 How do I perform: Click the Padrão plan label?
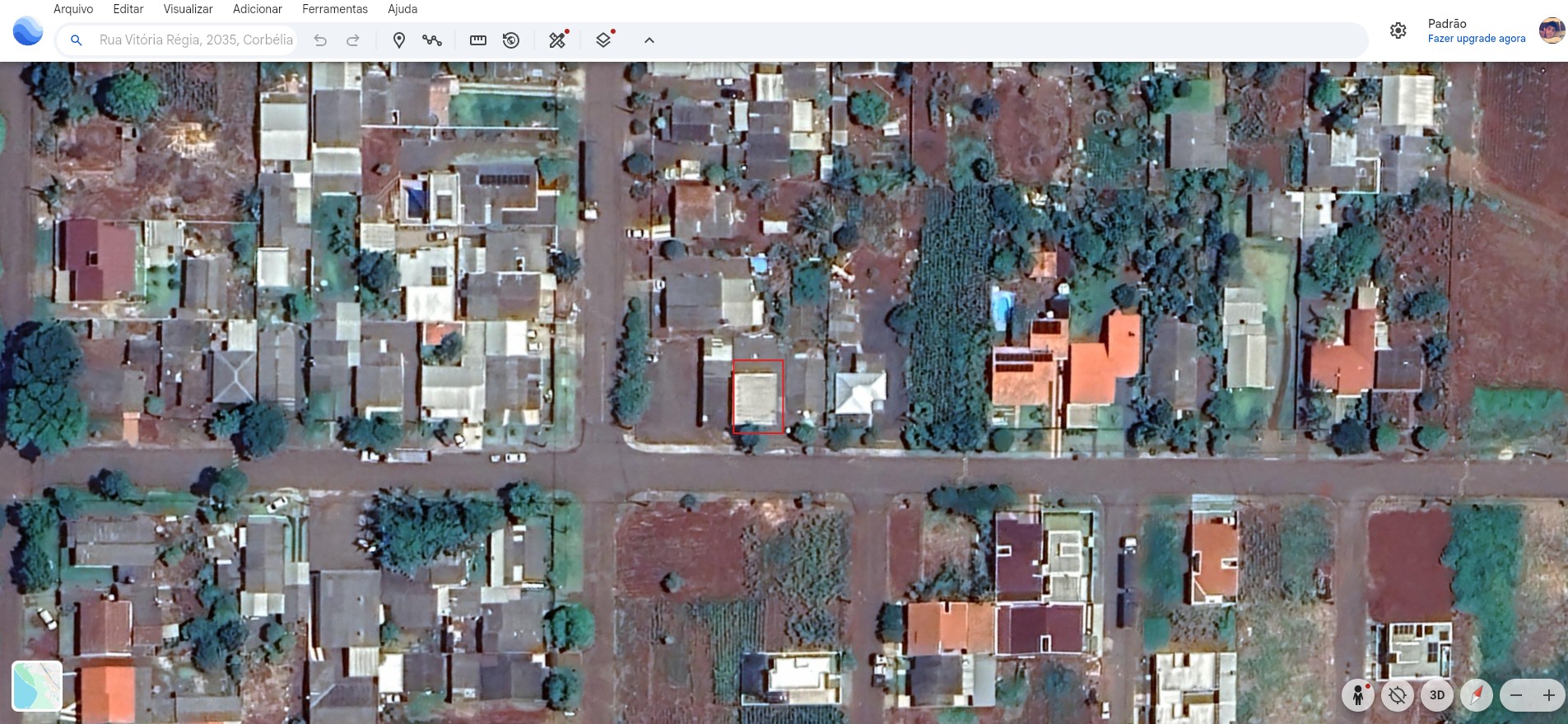[x=1447, y=24]
